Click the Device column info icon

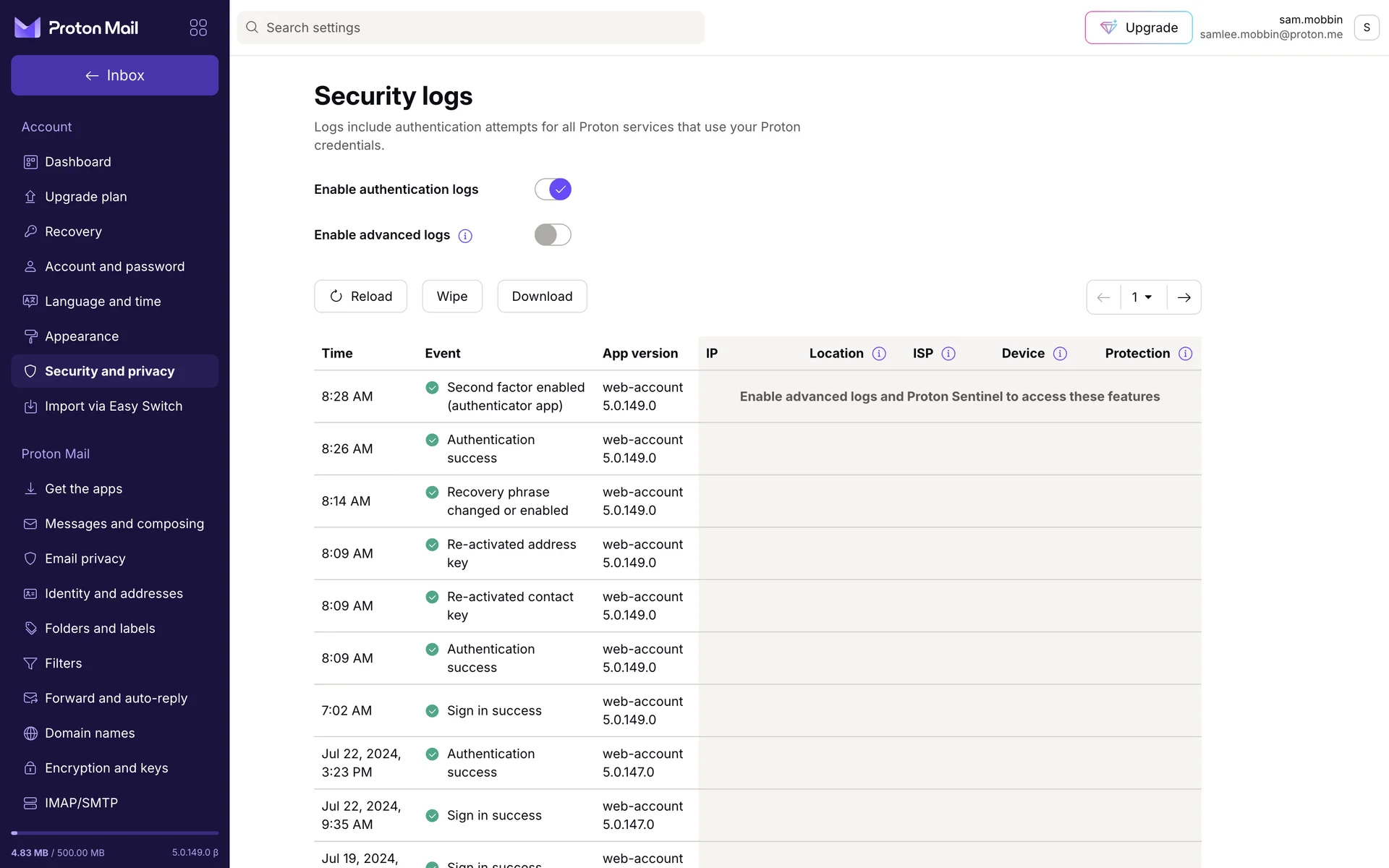point(1060,354)
